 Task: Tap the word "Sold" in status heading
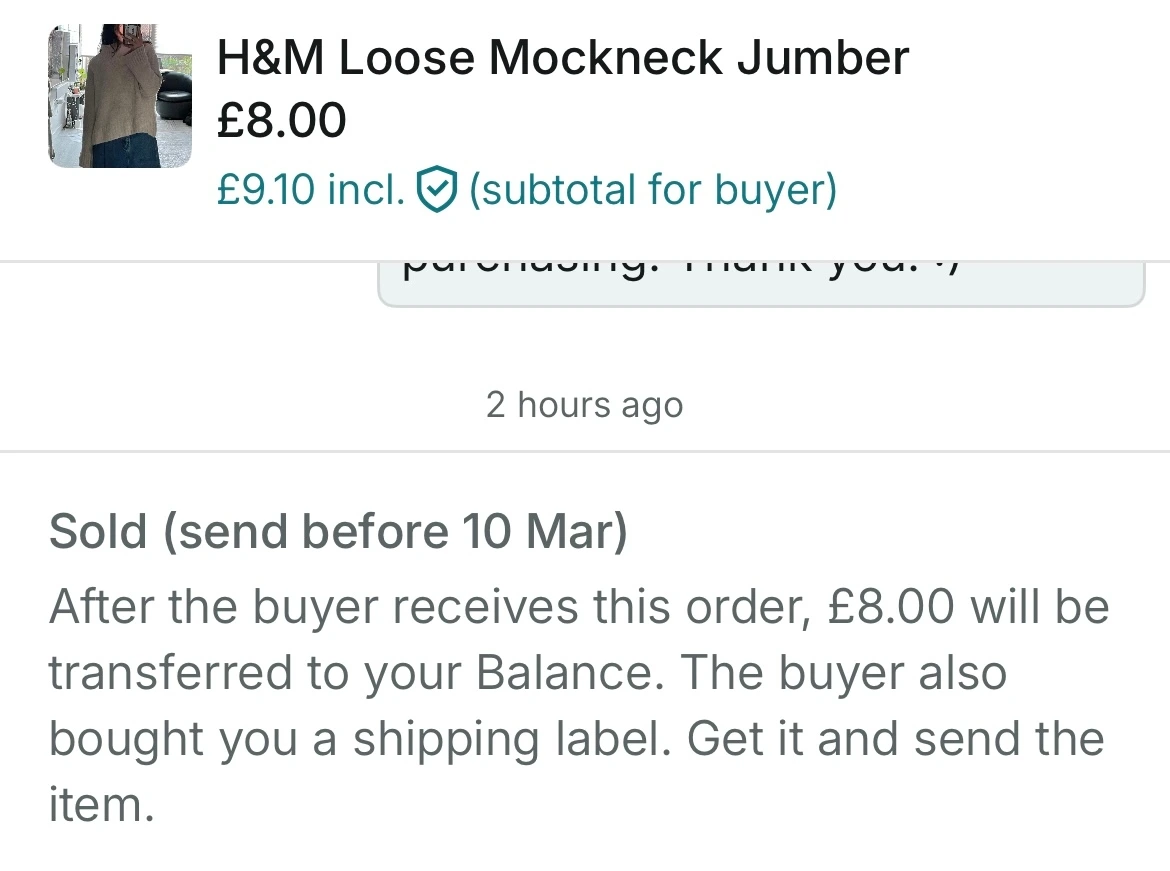point(98,531)
